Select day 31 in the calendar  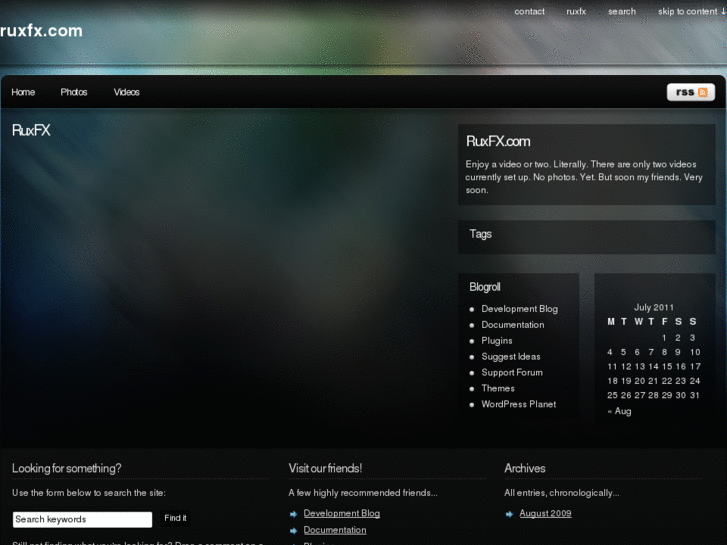[x=694, y=396]
